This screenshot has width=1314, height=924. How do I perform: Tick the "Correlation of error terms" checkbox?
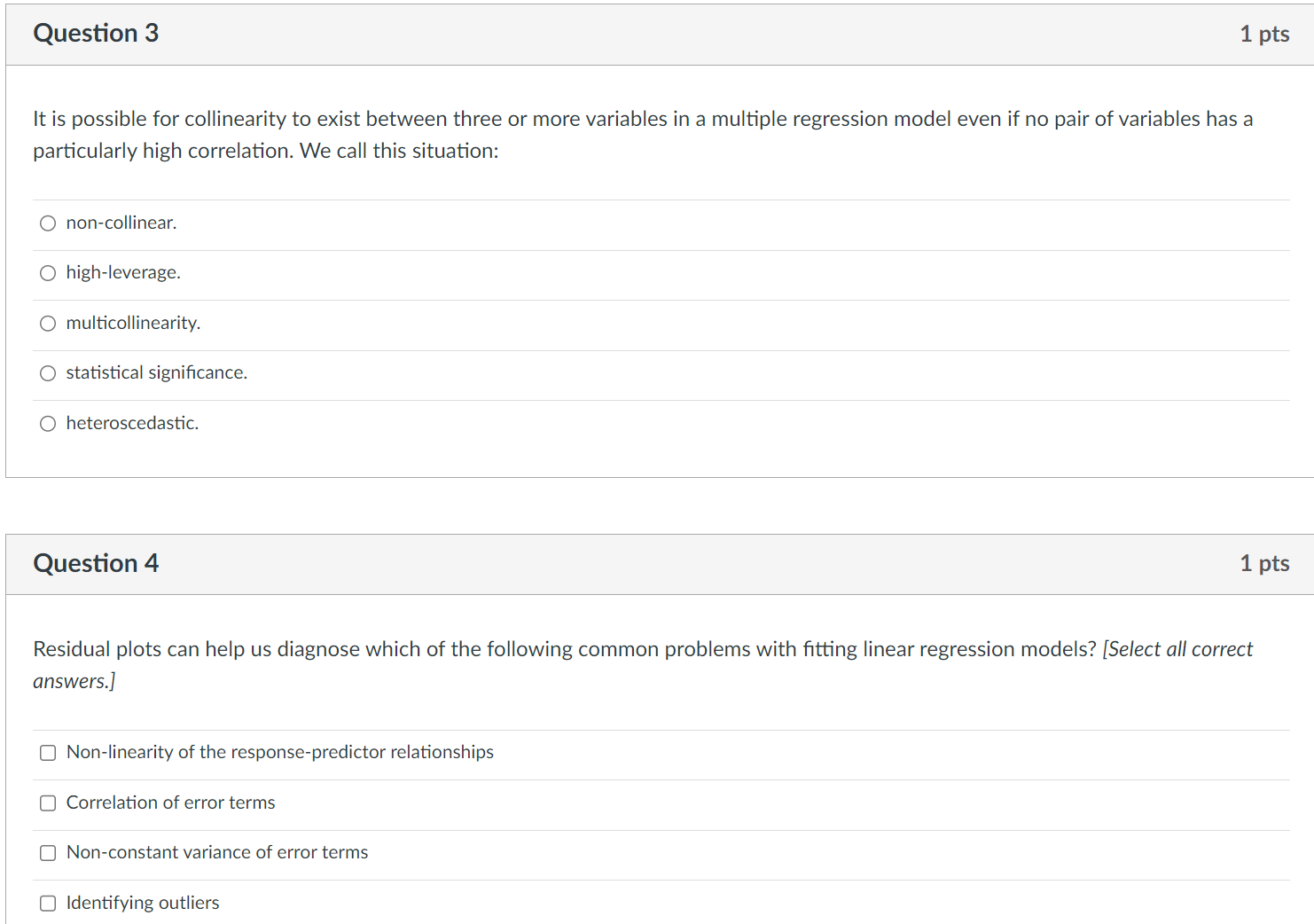coord(48,803)
